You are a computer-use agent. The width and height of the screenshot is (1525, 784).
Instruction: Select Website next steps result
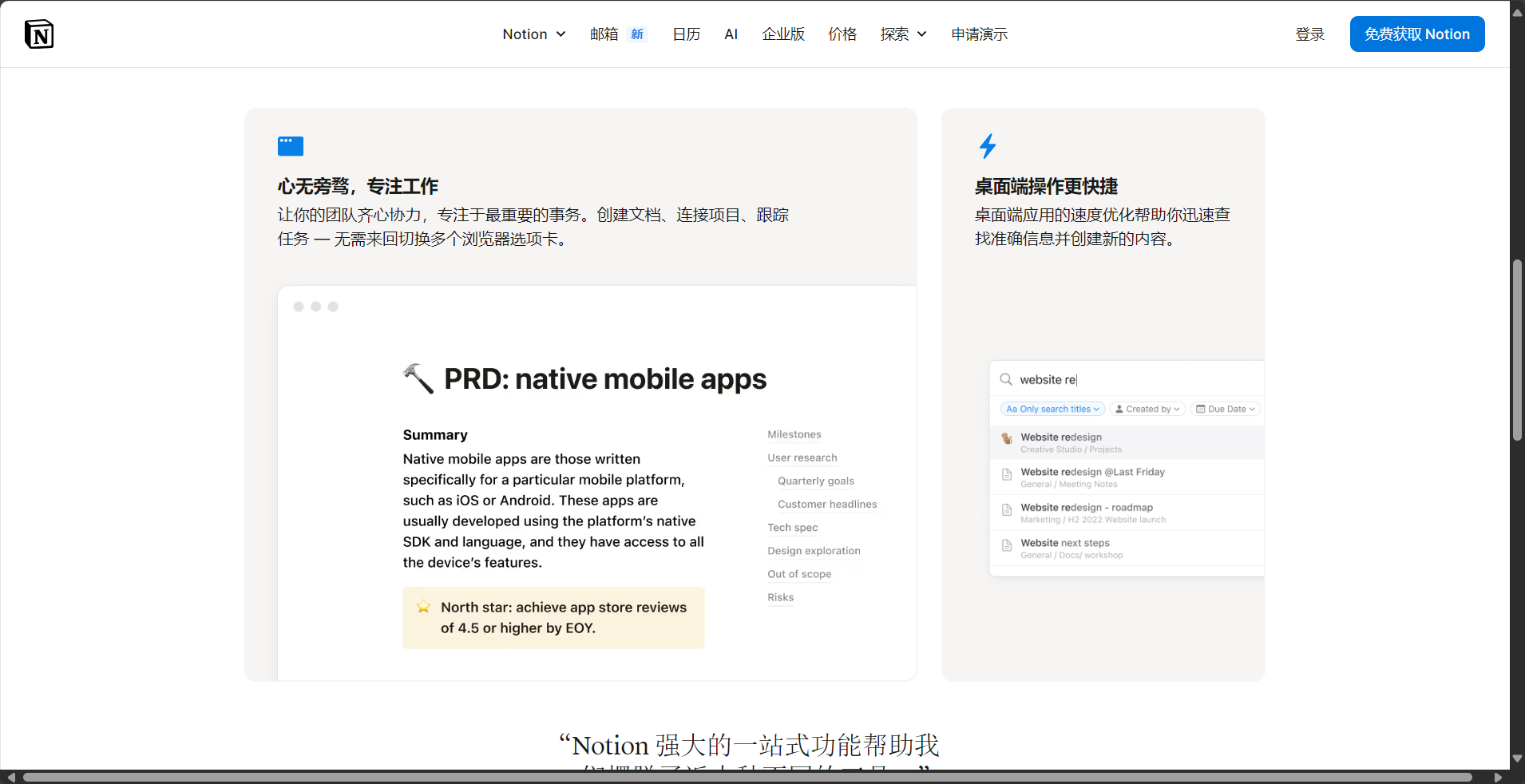point(1127,548)
